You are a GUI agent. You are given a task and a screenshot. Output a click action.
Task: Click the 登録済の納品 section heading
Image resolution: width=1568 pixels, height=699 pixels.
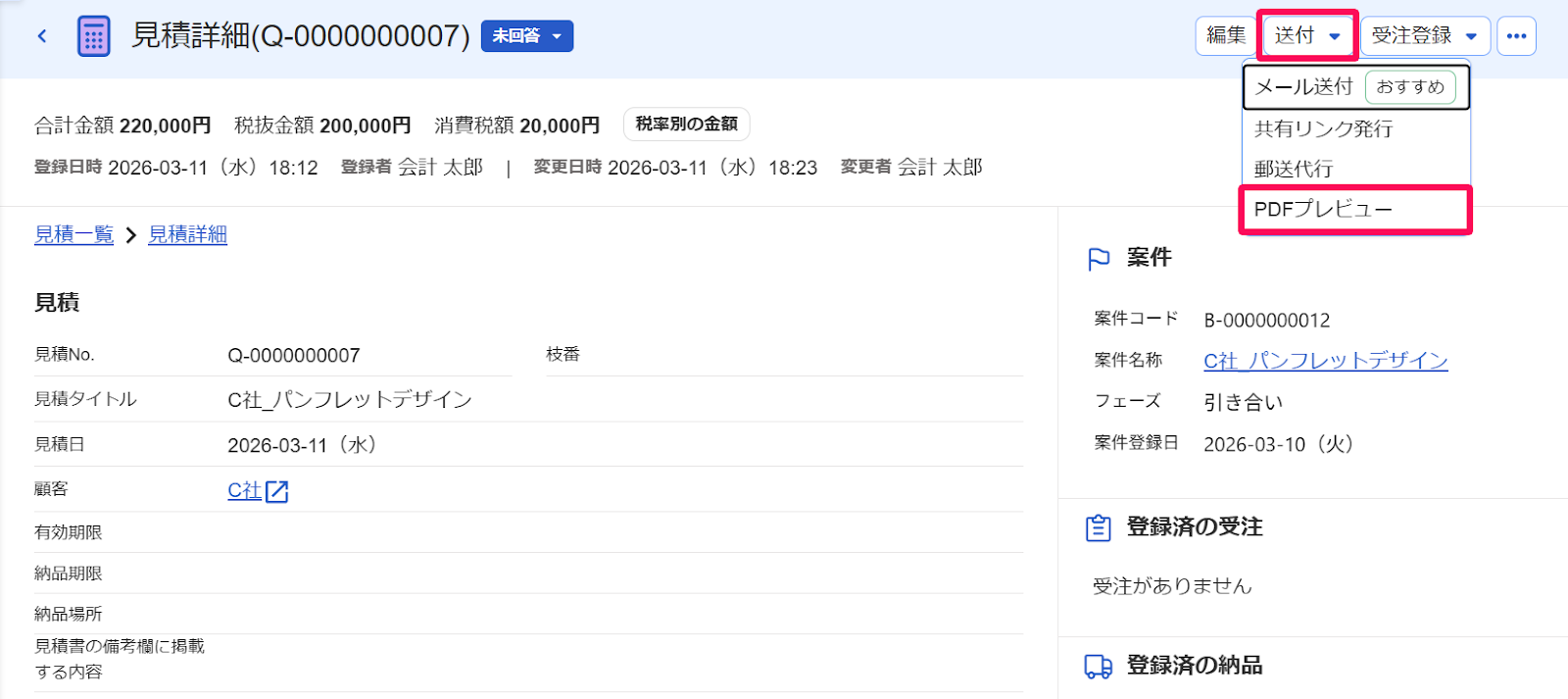point(1195,666)
